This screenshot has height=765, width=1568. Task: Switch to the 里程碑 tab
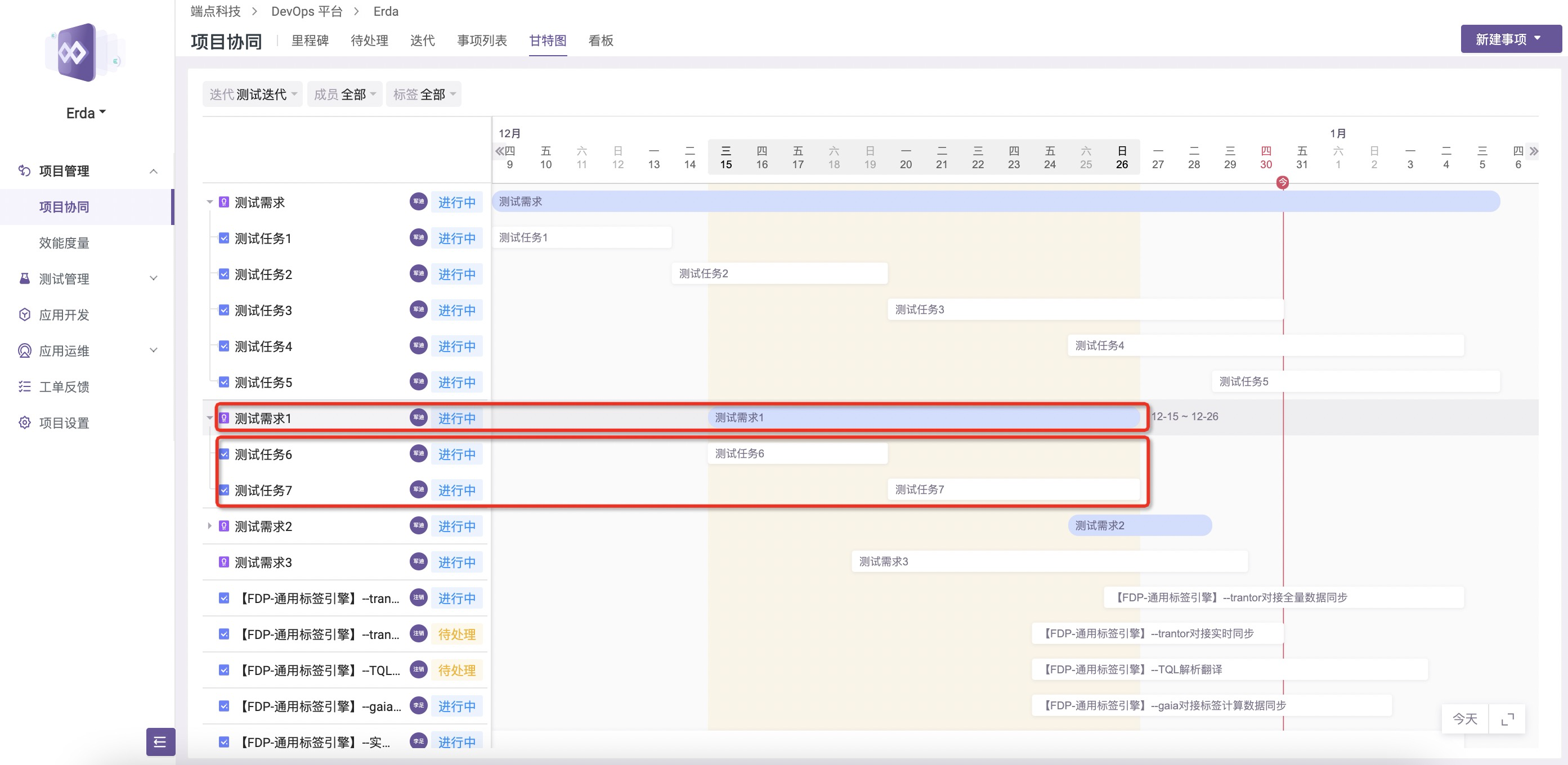tap(310, 40)
